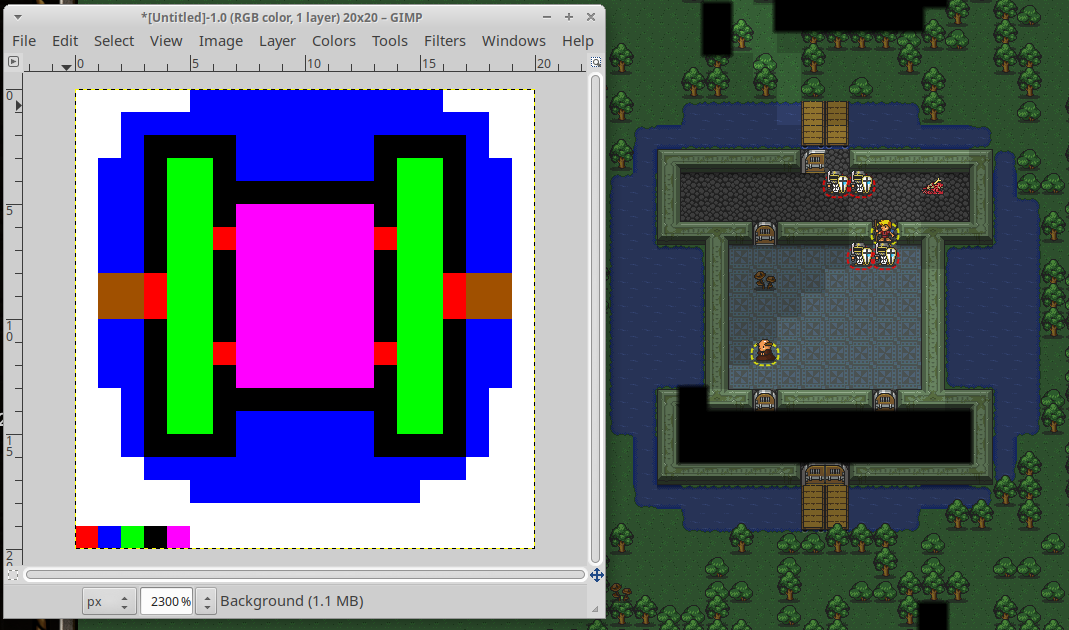Maximize the GIMP window
The image size is (1069, 630).
[x=569, y=17]
